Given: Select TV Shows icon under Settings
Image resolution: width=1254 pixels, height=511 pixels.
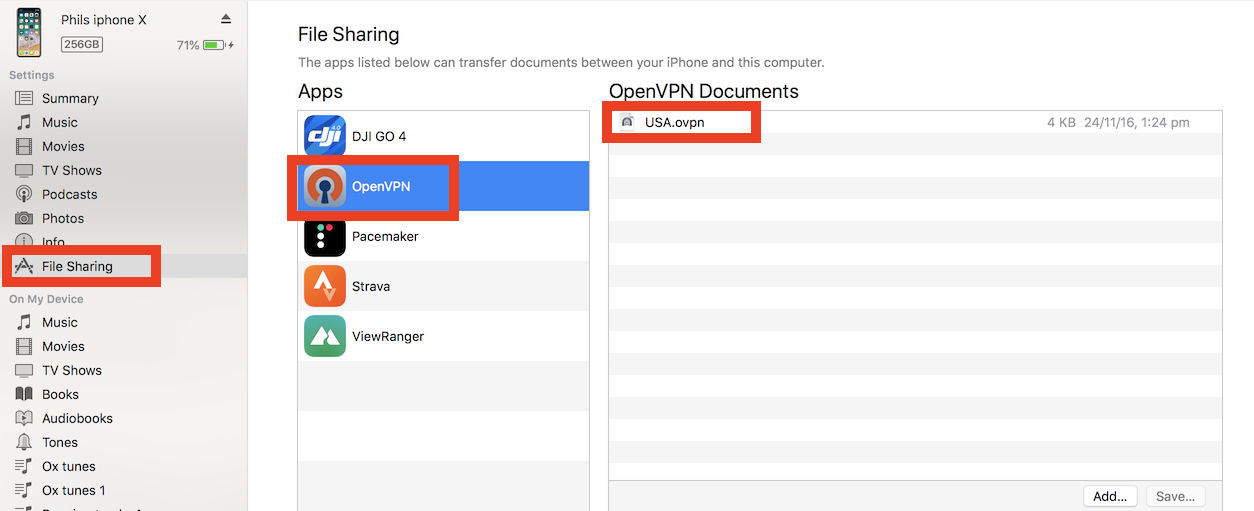Looking at the screenshot, I should coord(24,170).
